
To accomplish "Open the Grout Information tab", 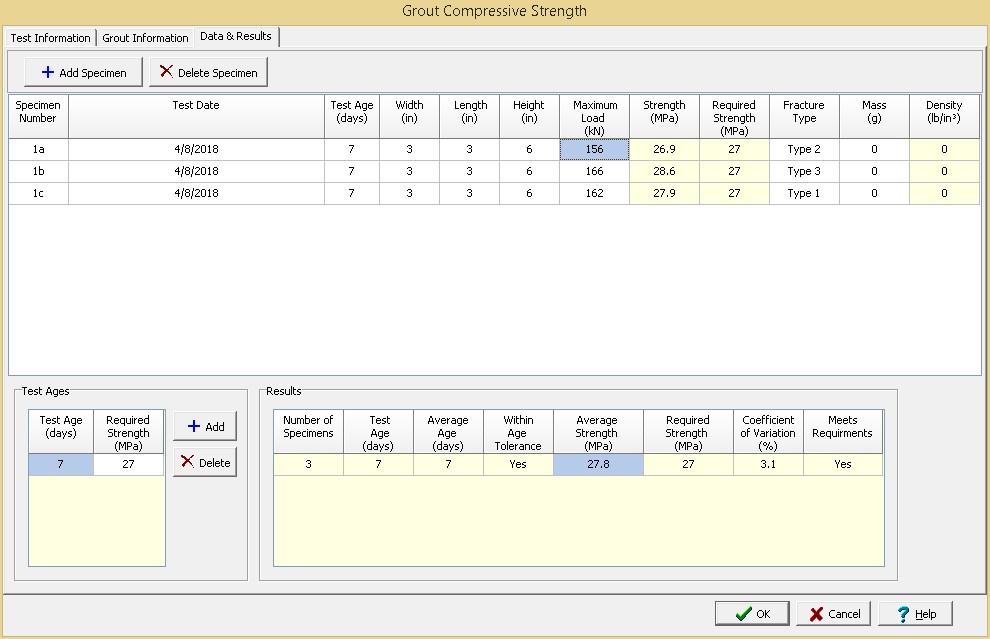I will tap(145, 38).
